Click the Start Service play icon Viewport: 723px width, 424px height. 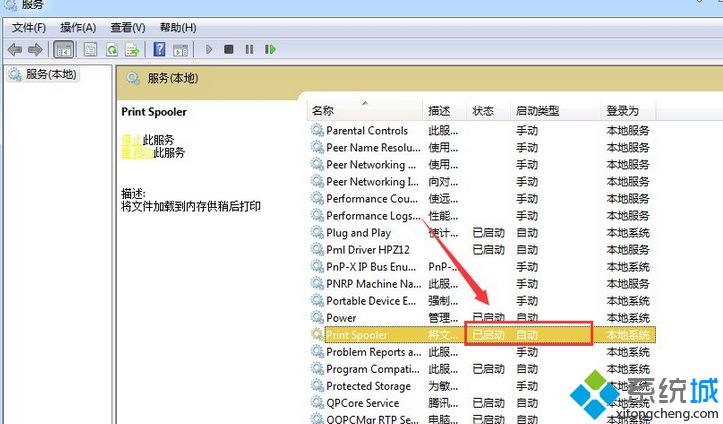point(209,49)
